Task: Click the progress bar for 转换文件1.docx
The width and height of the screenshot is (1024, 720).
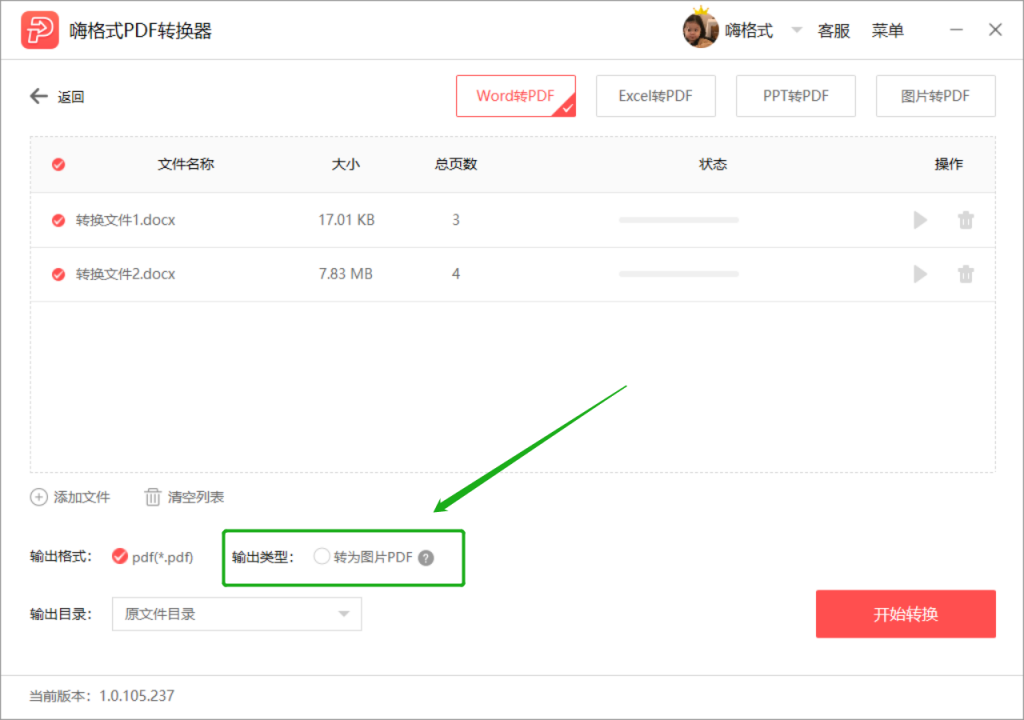Action: (x=679, y=220)
